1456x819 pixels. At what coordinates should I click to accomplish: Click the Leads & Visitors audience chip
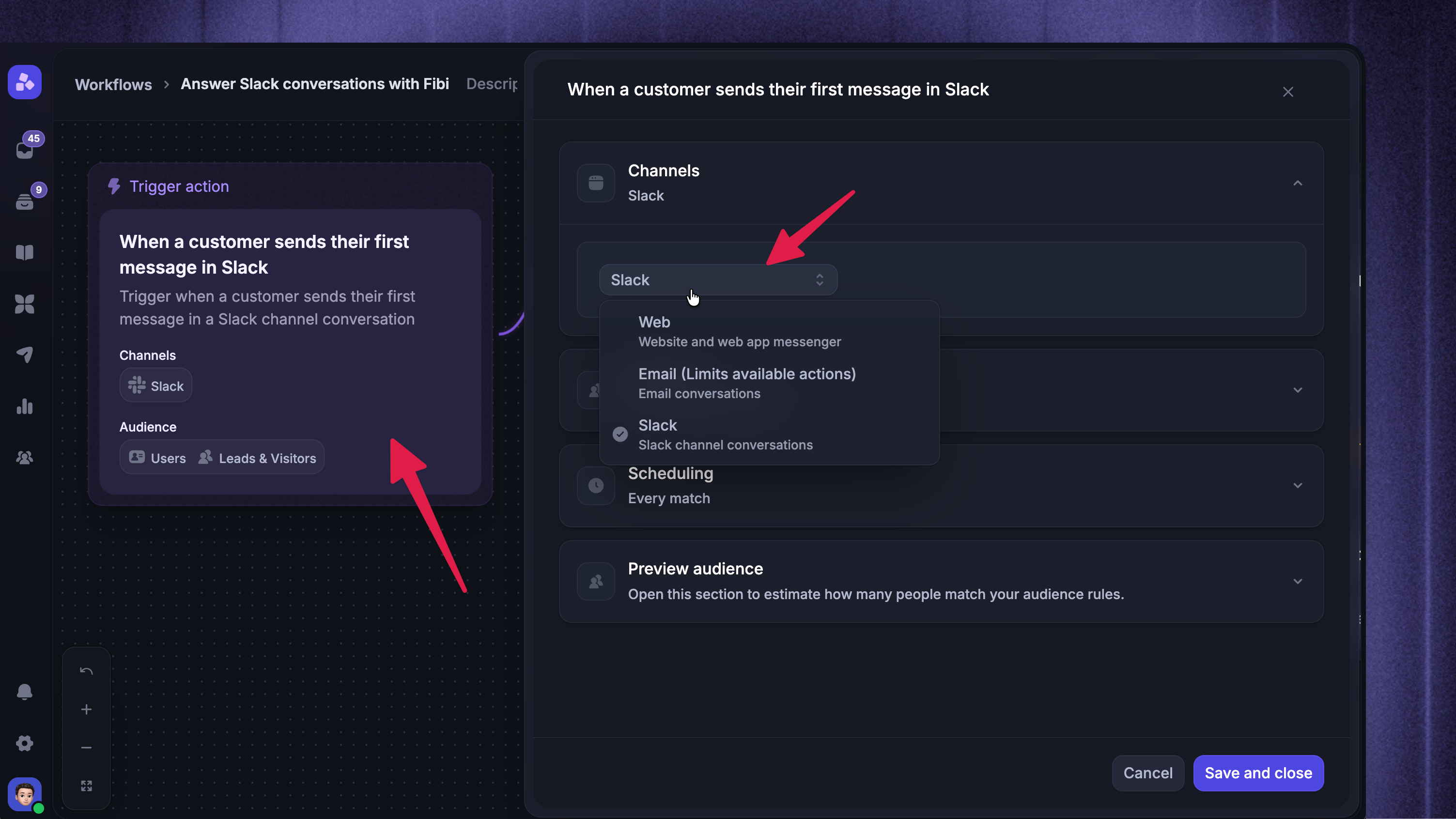tap(258, 458)
